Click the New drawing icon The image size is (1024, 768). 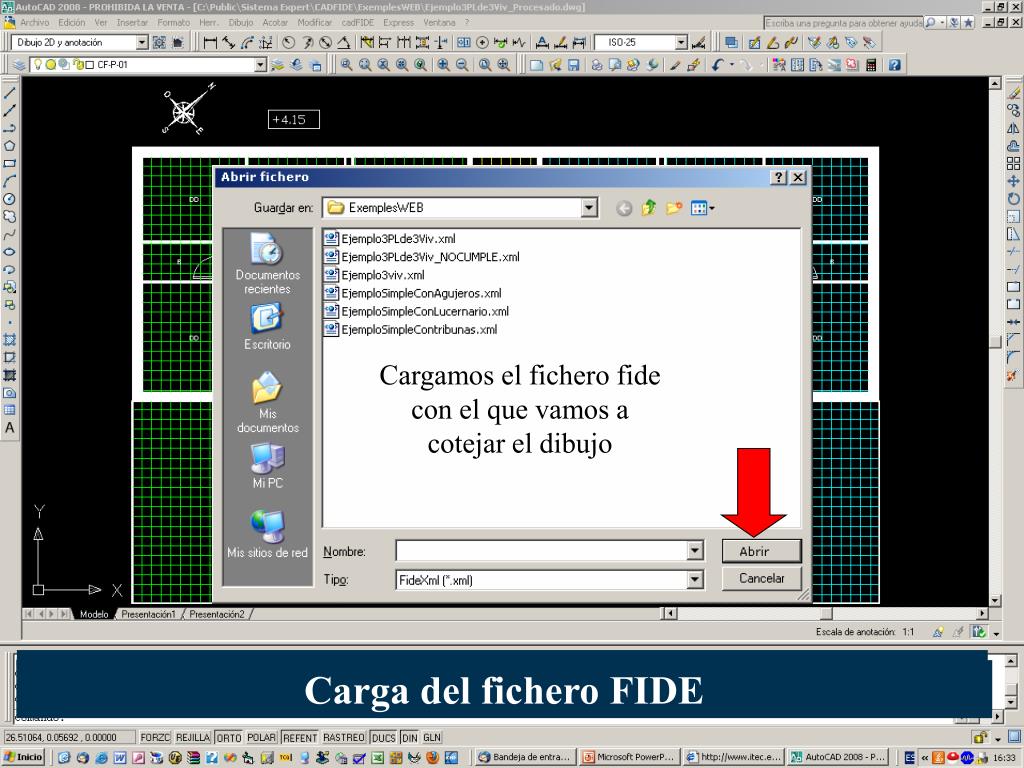click(536, 65)
